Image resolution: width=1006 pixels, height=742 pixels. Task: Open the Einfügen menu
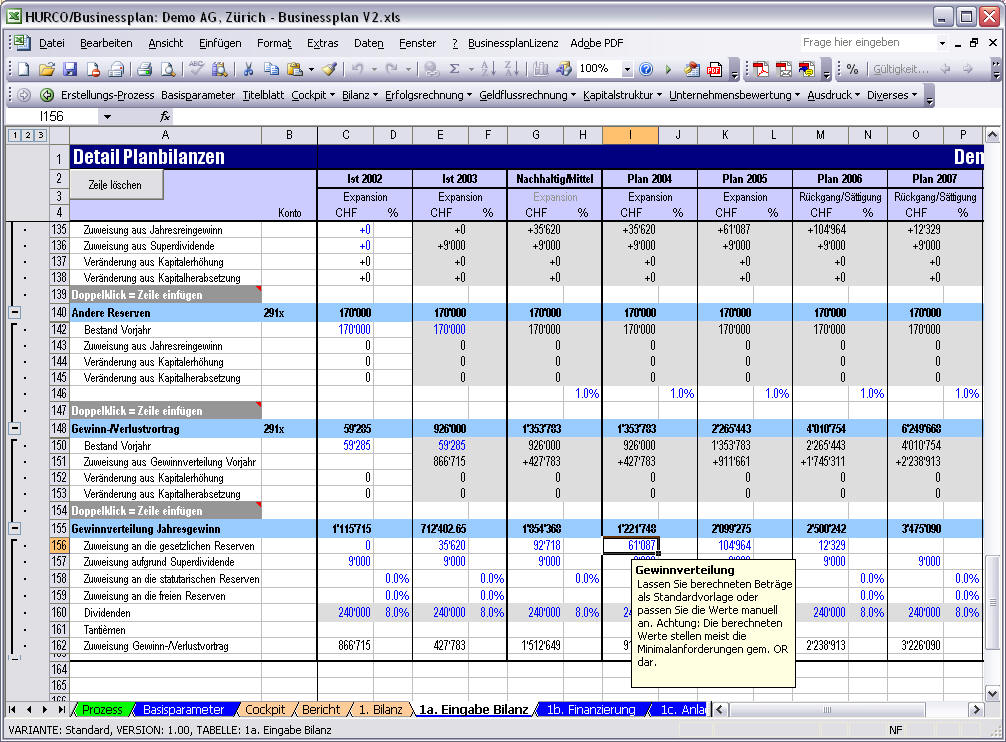click(220, 43)
